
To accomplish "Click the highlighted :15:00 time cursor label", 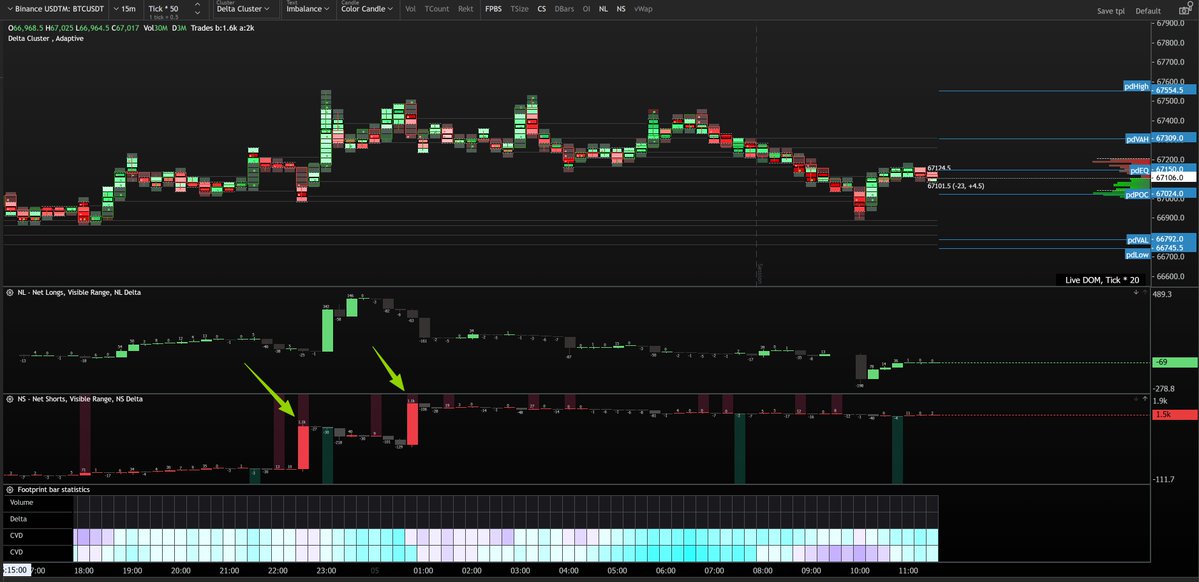I will (16, 571).
